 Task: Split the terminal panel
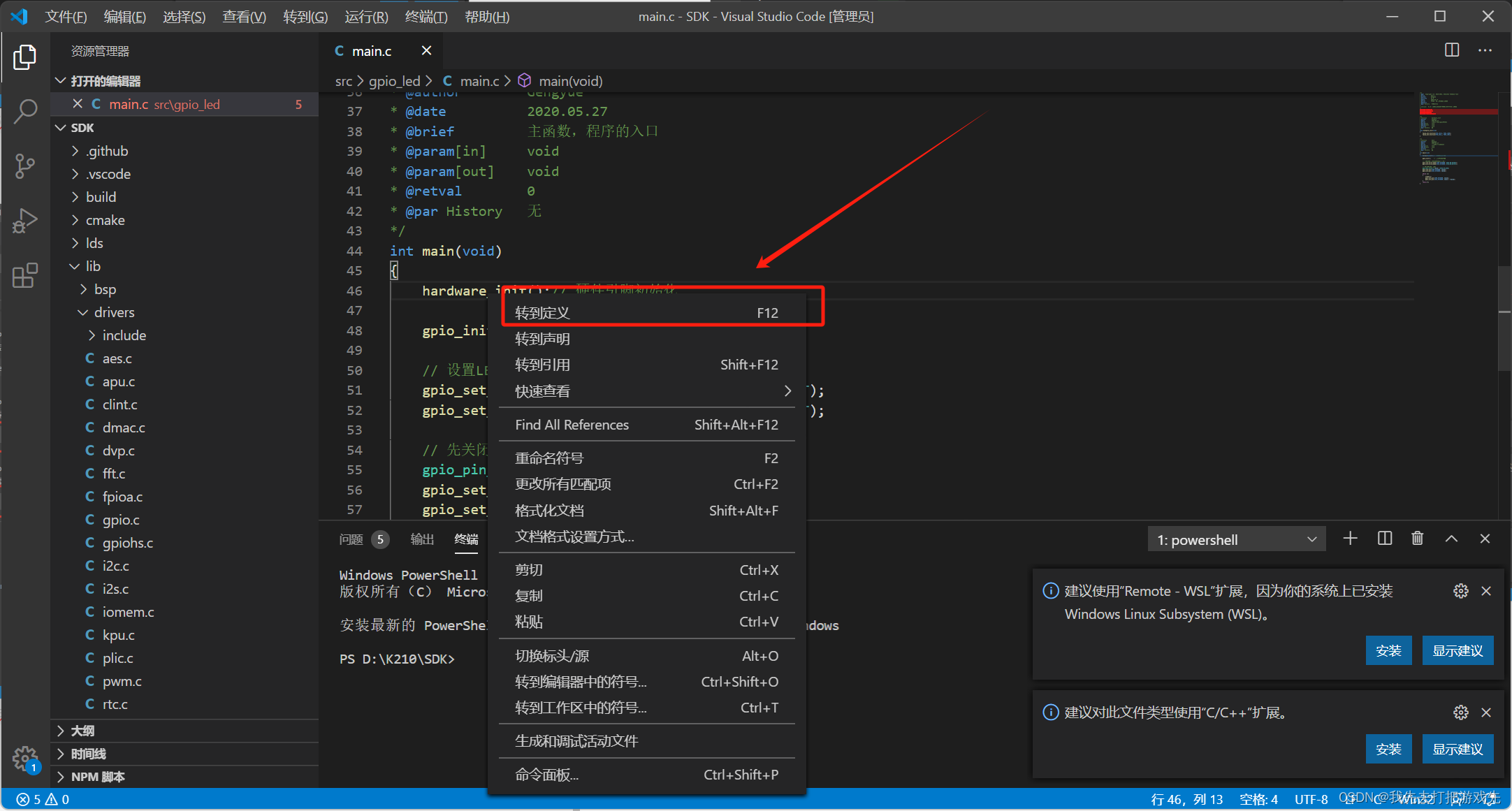click(x=1384, y=538)
